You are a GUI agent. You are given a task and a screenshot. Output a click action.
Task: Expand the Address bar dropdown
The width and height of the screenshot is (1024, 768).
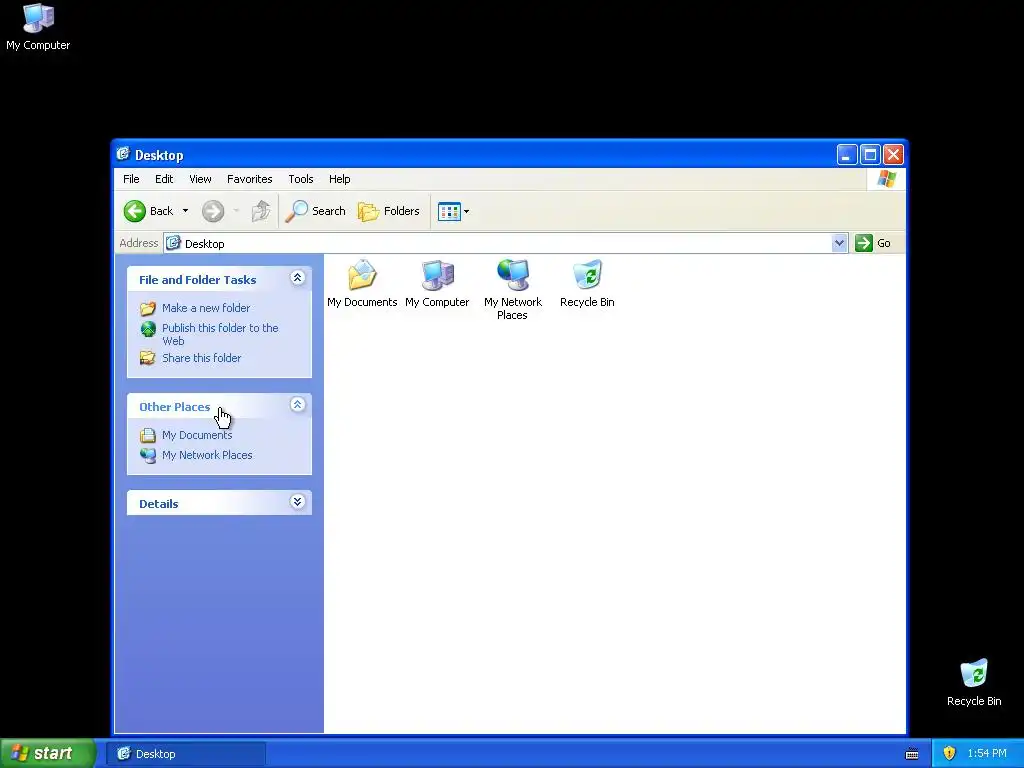pyautogui.click(x=840, y=243)
